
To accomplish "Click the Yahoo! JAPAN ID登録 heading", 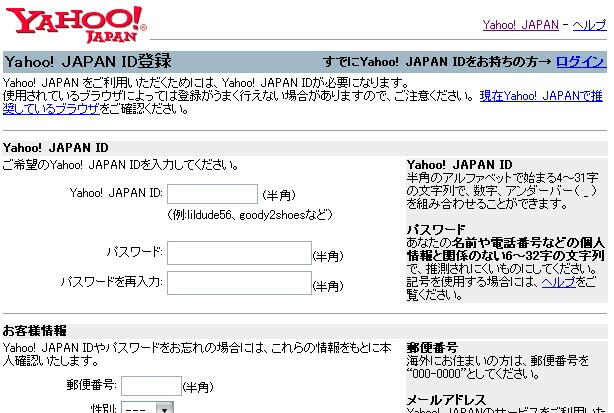I will point(88,61).
